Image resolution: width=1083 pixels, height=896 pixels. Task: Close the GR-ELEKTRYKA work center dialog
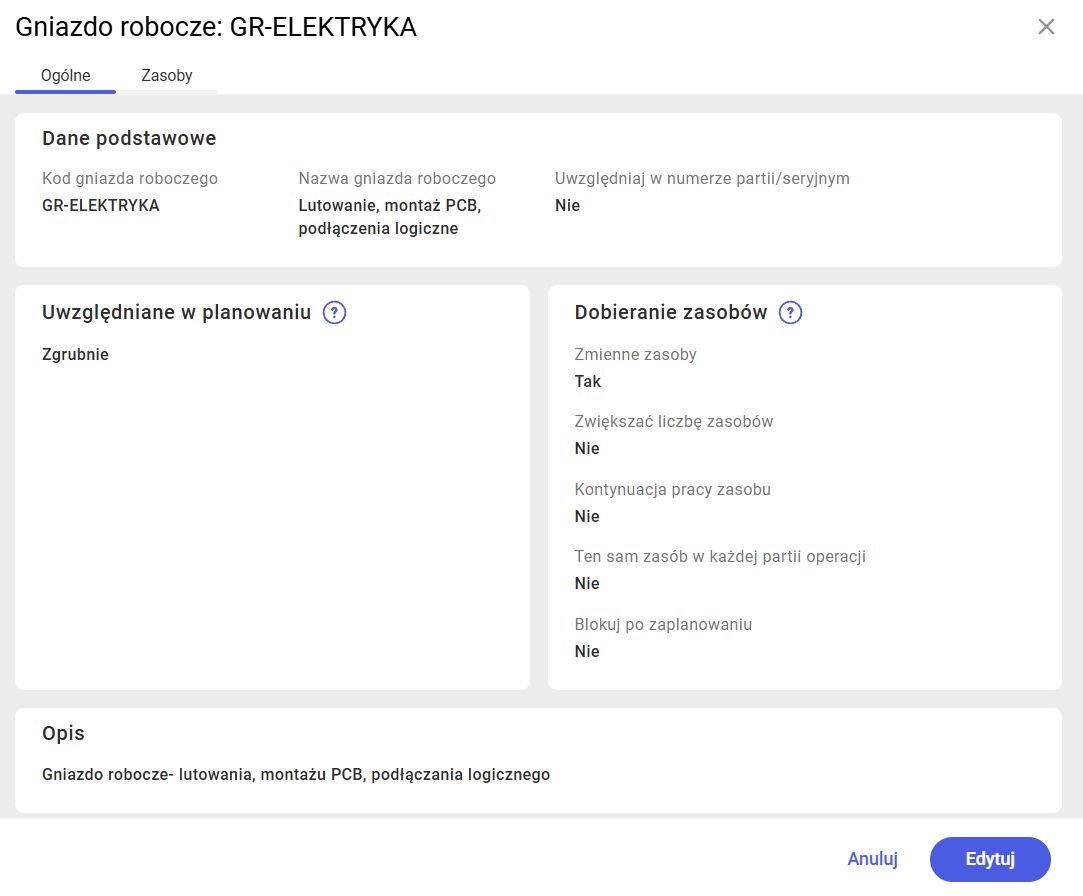tap(1046, 27)
